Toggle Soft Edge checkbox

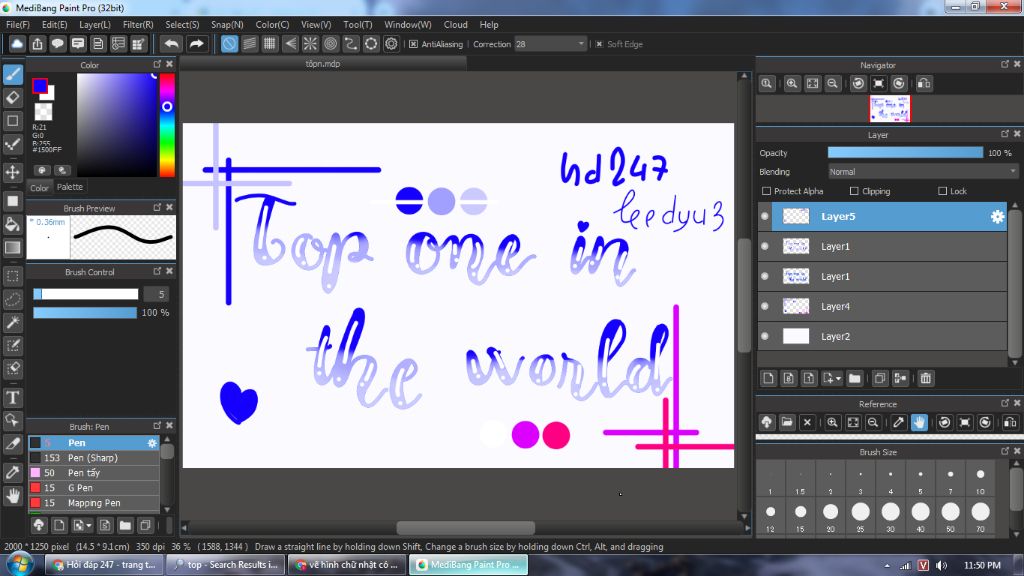tap(599, 44)
